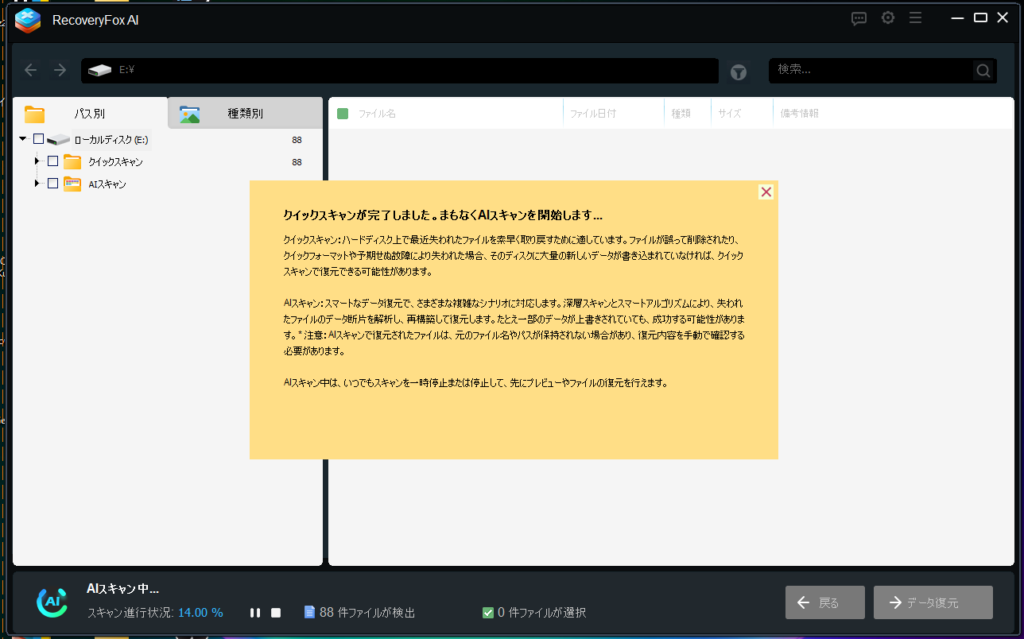Viewport: 1024px width, 639px height.
Task: Select the パス別 tab
Action: tap(90, 113)
